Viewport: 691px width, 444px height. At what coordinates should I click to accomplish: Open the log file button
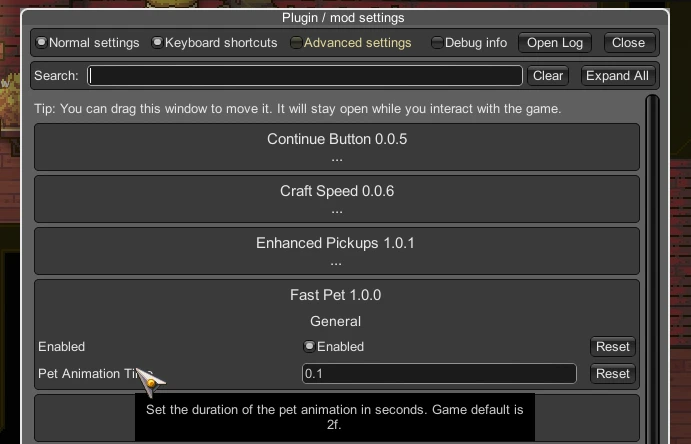coord(555,43)
